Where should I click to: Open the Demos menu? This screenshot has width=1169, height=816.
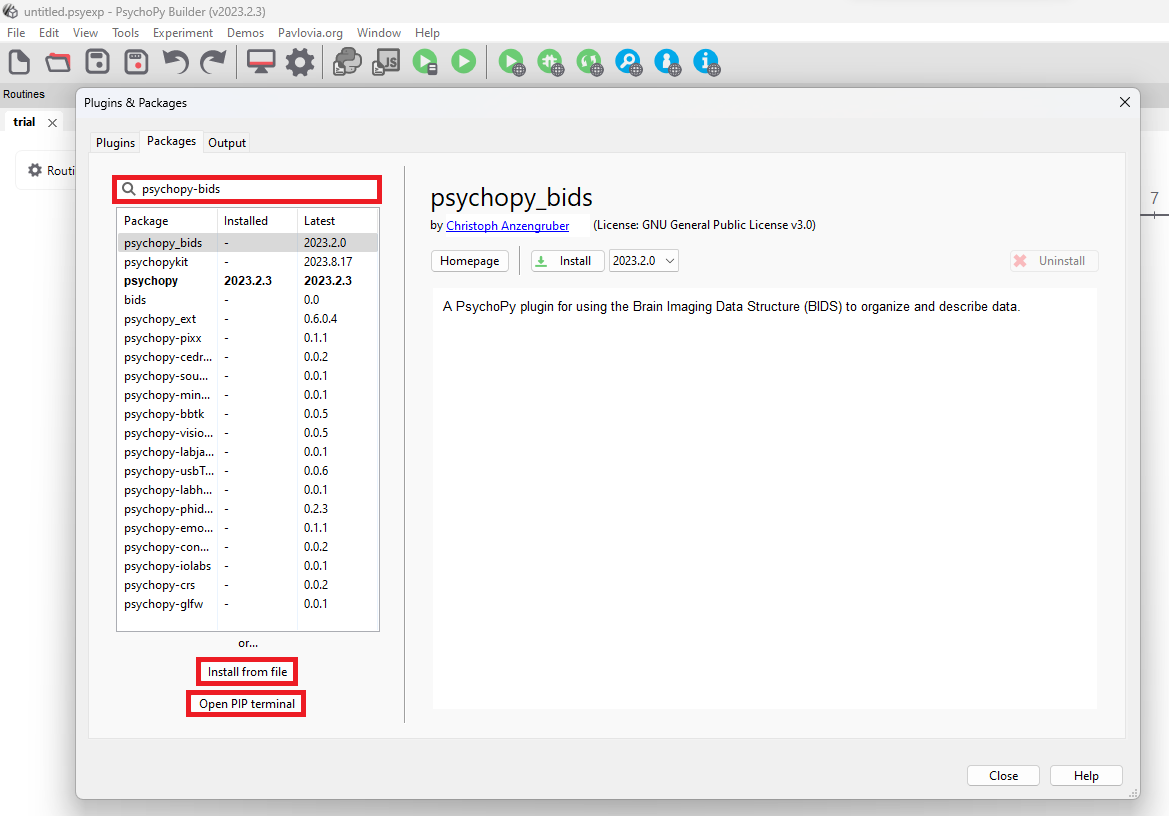(245, 33)
